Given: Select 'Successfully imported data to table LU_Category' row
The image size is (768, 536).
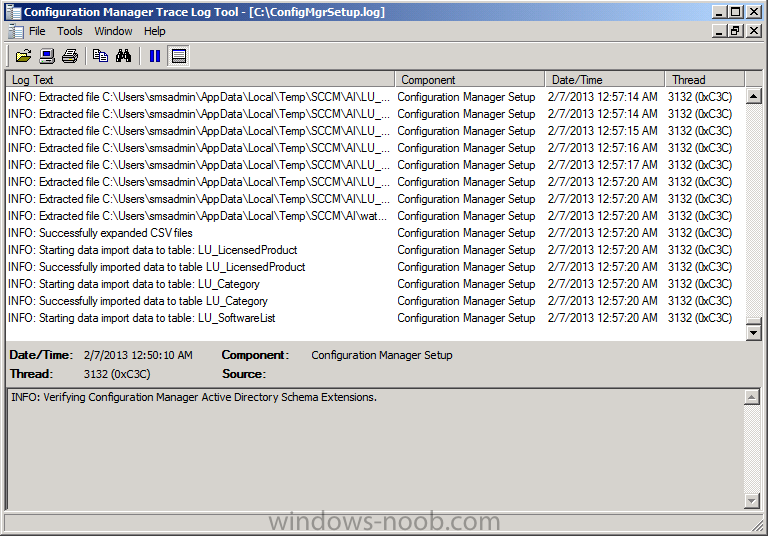Looking at the screenshot, I should [x=375, y=301].
